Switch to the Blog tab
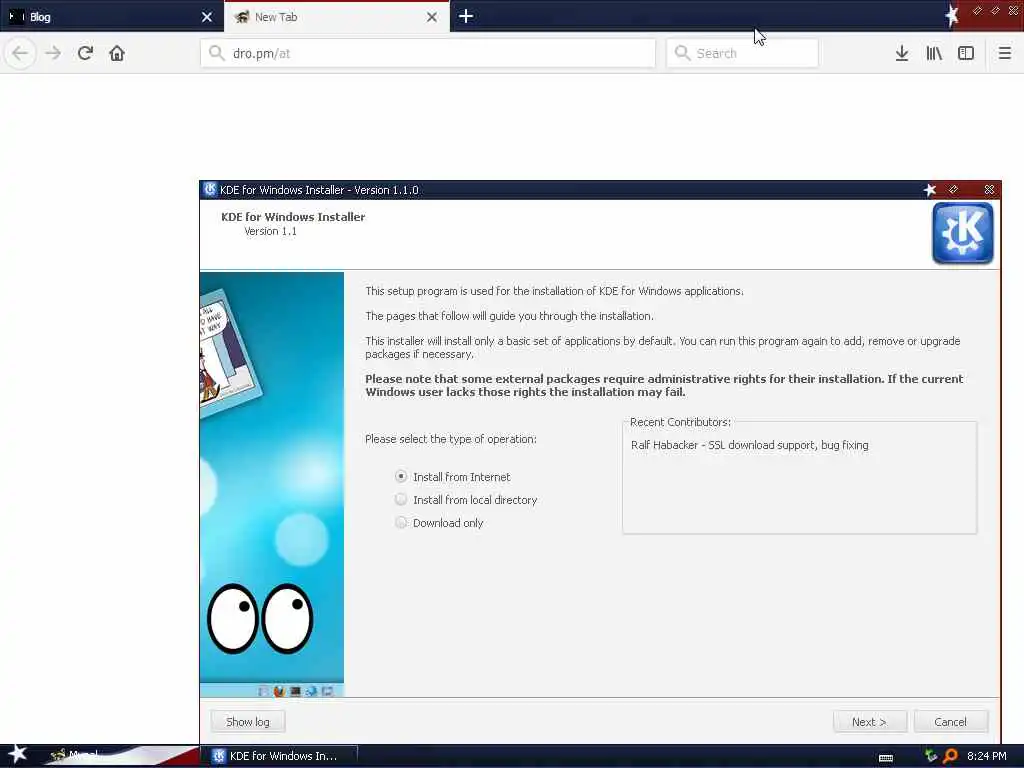 pos(112,16)
